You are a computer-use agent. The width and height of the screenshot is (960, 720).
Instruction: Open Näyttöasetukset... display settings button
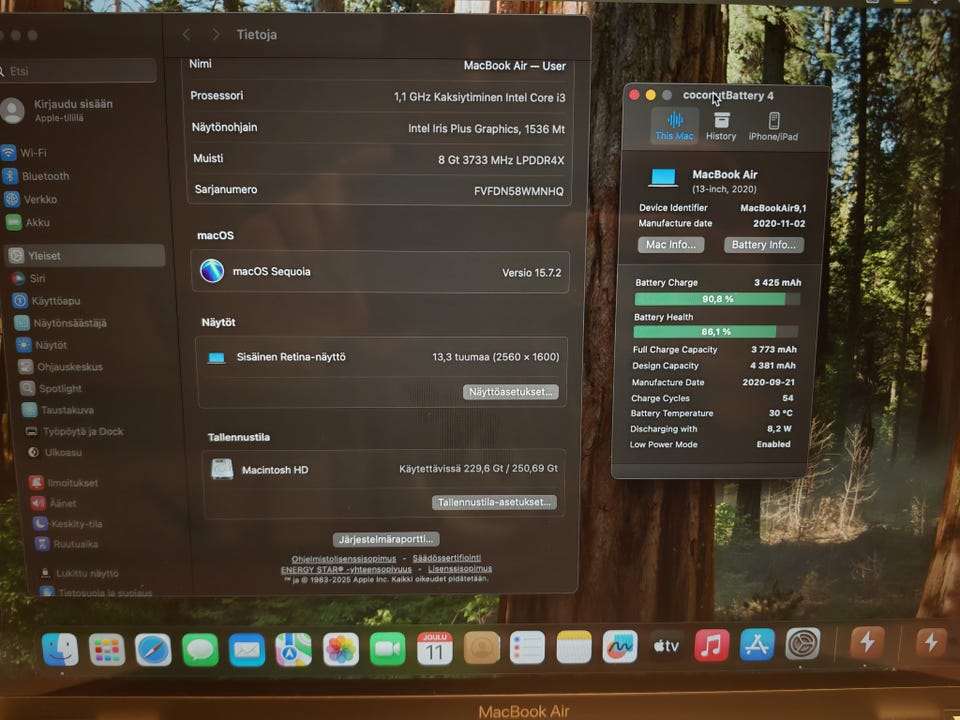511,392
